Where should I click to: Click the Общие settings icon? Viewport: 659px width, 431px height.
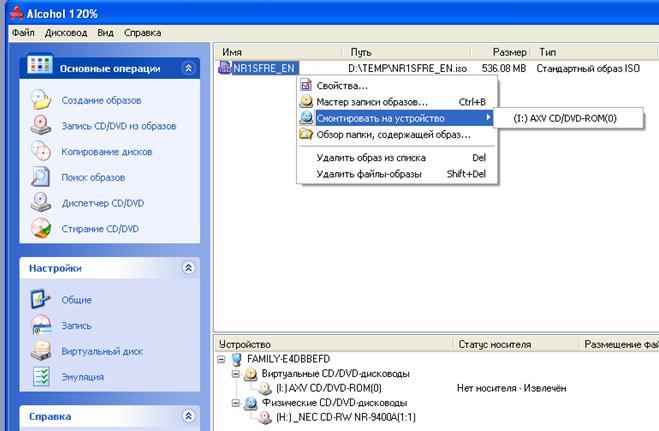(40, 299)
